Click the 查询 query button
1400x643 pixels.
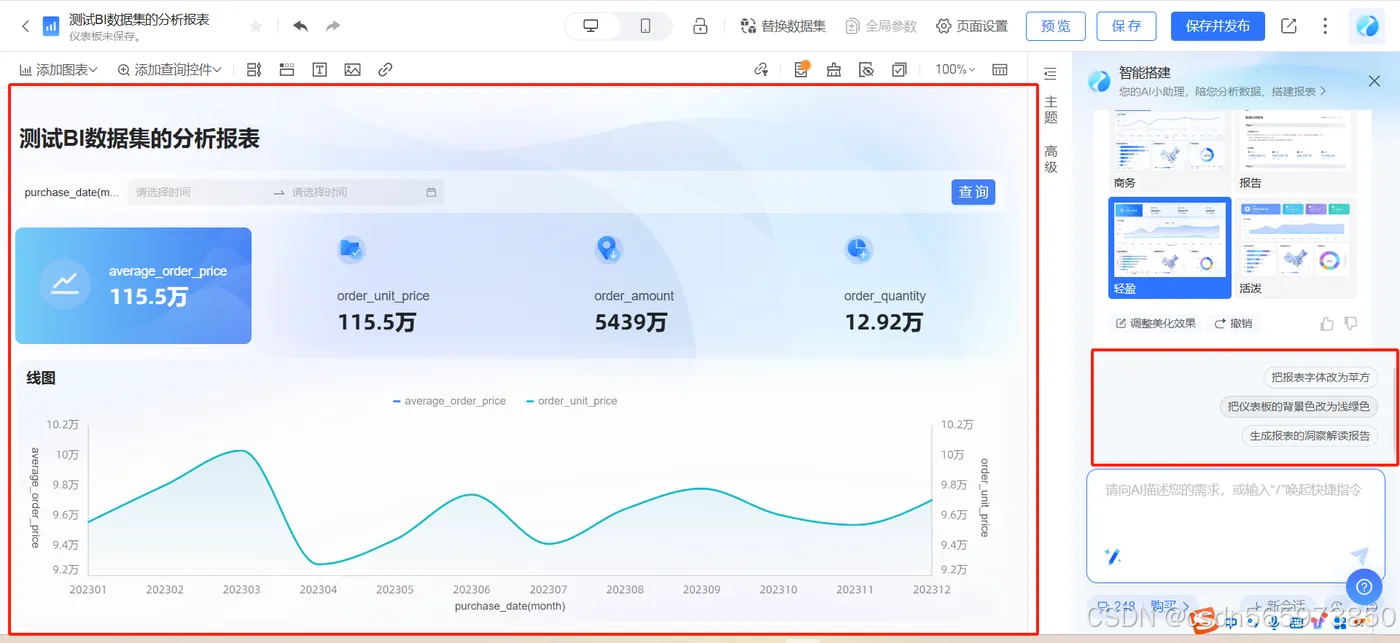point(973,192)
